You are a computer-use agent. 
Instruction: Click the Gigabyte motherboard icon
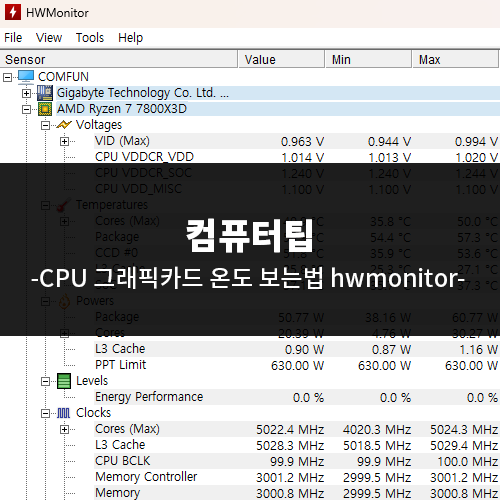[x=45, y=93]
